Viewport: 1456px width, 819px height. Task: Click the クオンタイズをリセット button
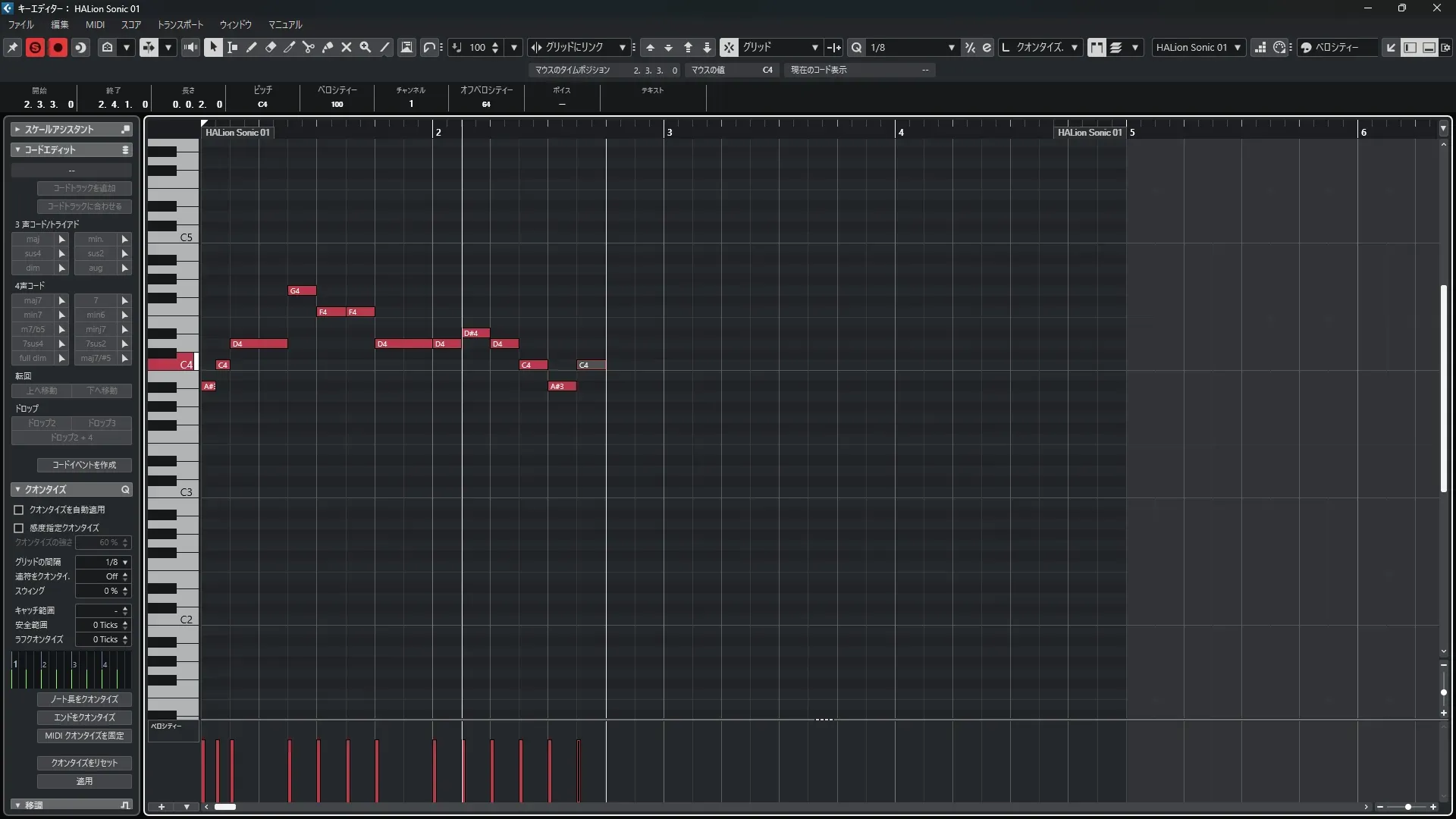point(84,763)
